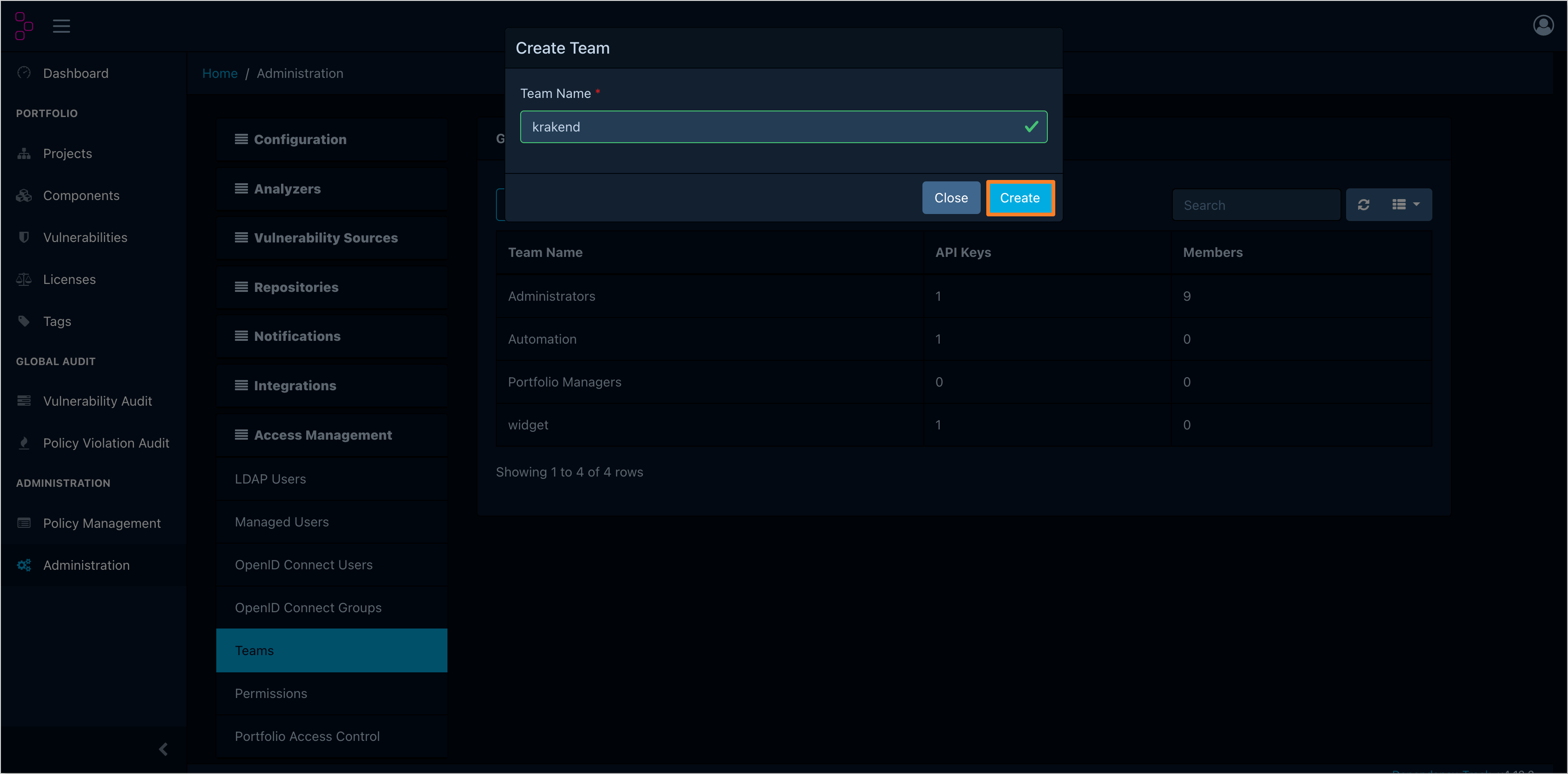Click the Team Name input field

(784, 127)
